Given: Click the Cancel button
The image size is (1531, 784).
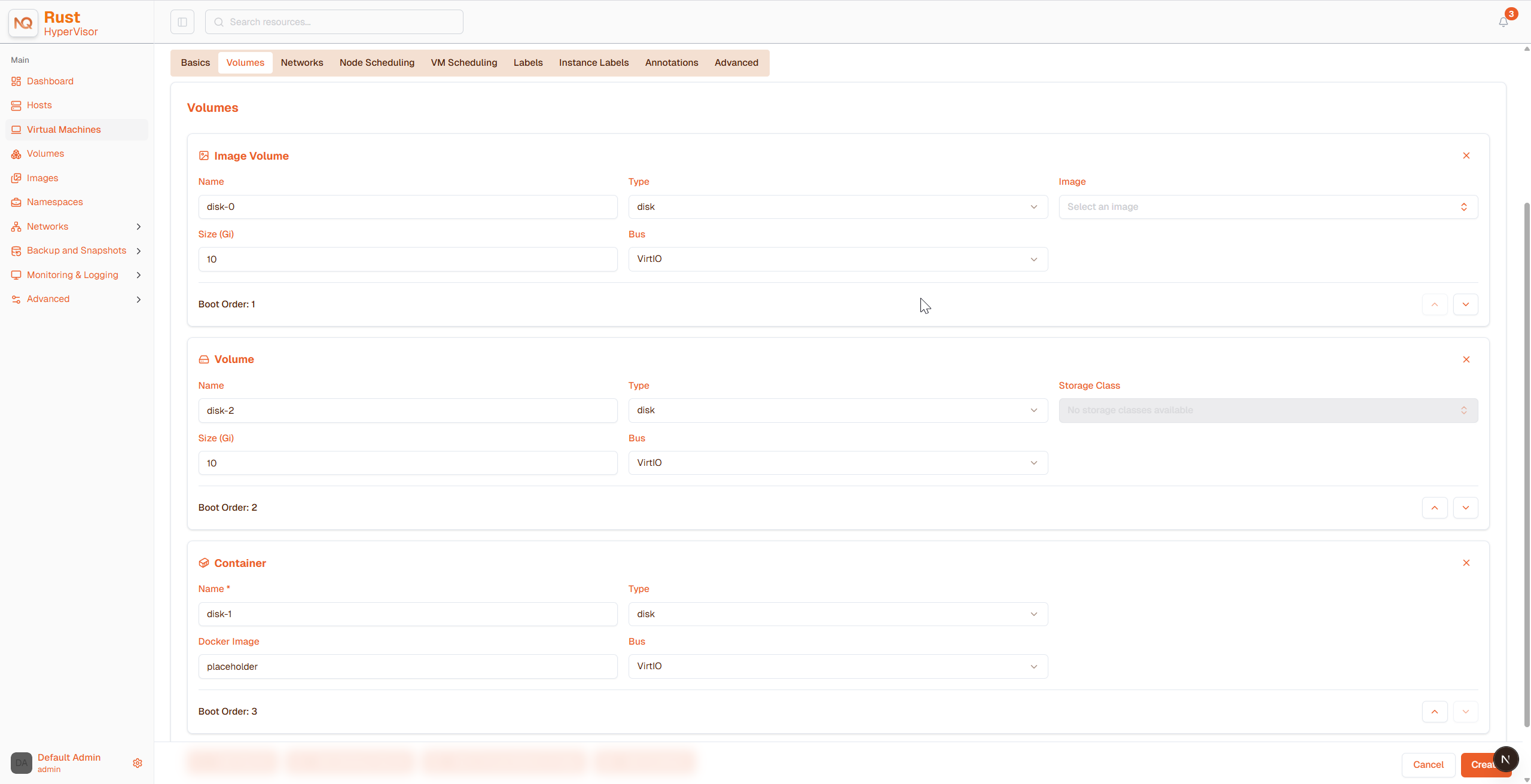Looking at the screenshot, I should coord(1428,765).
